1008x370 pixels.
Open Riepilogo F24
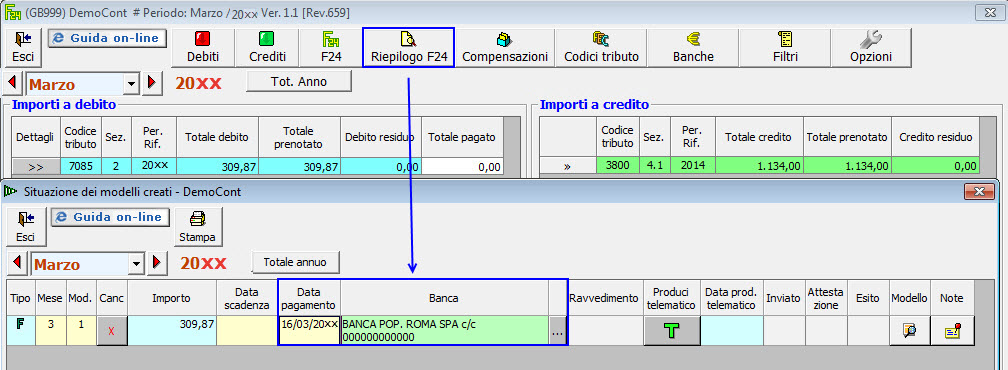point(409,48)
